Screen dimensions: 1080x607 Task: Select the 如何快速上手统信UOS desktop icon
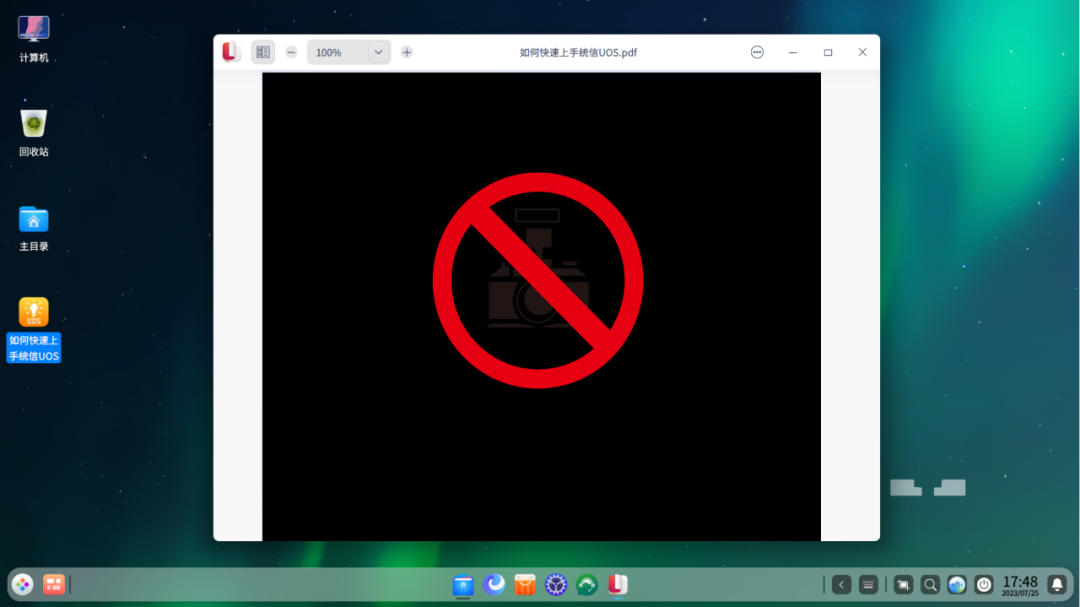(x=34, y=330)
